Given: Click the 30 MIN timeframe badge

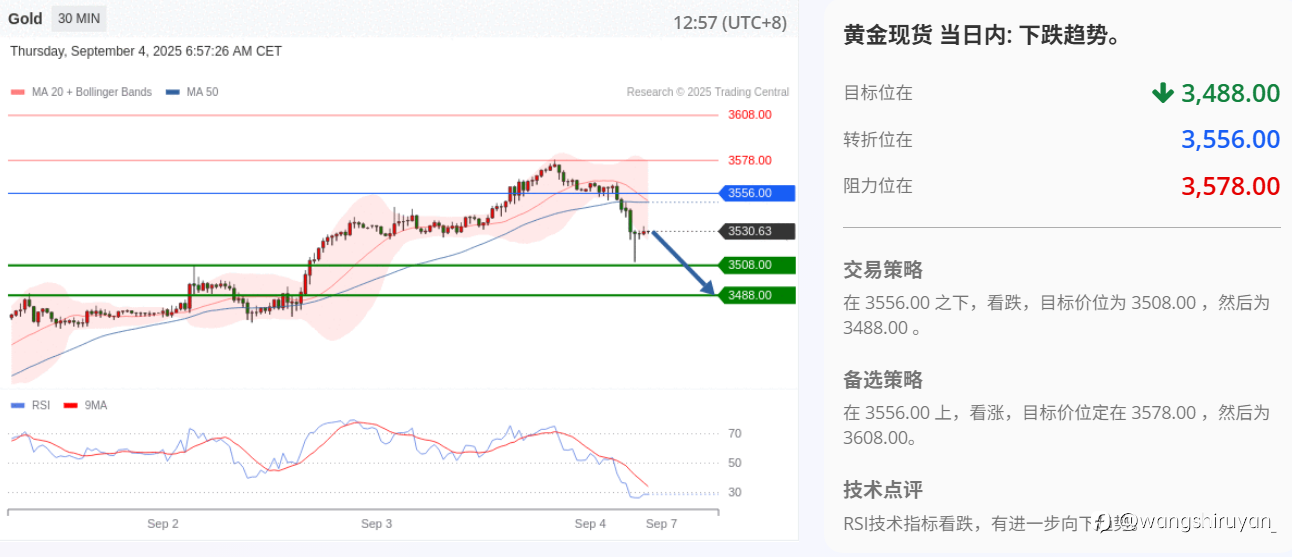Looking at the screenshot, I should click(78, 19).
